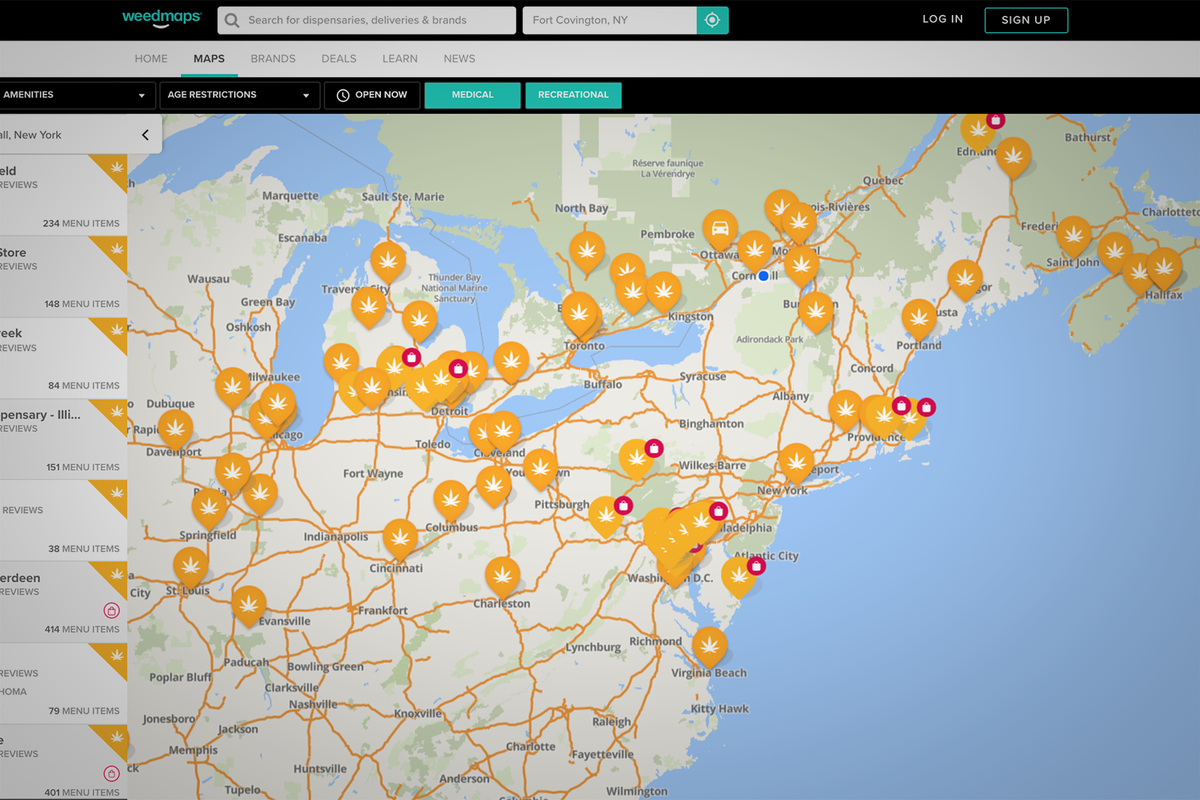Collapse the listings sidebar chevron

(x=145, y=135)
